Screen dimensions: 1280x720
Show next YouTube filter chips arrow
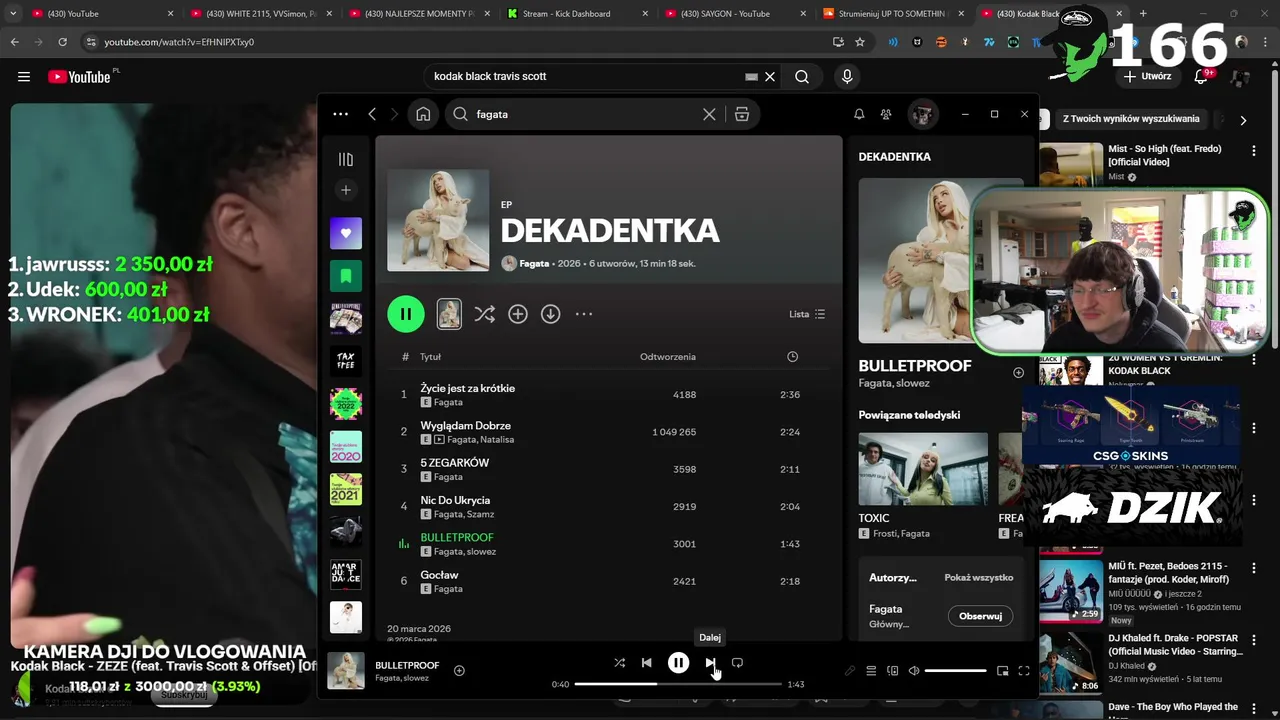coord(1243,119)
